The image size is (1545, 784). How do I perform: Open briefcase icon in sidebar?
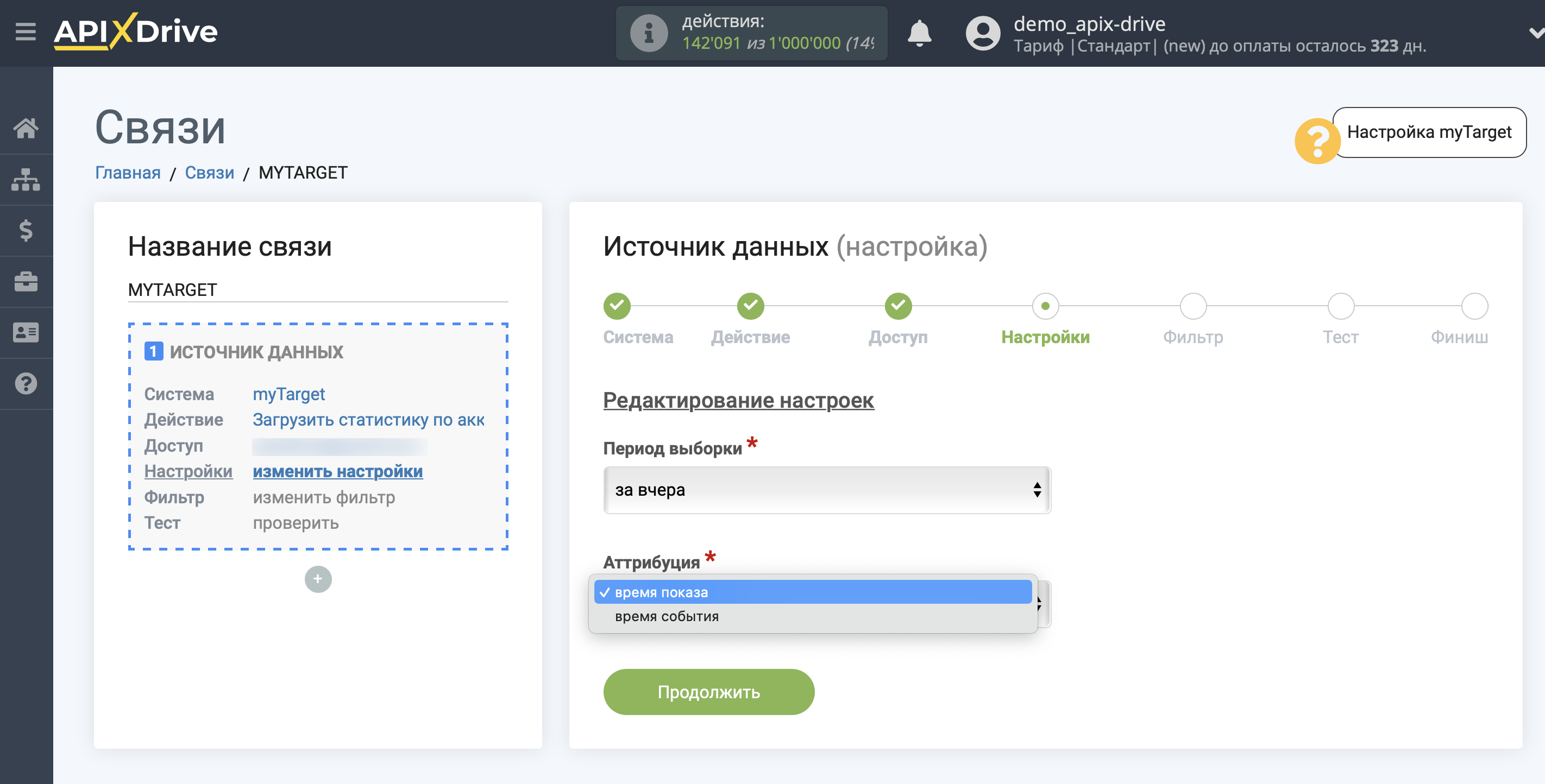click(x=26, y=281)
